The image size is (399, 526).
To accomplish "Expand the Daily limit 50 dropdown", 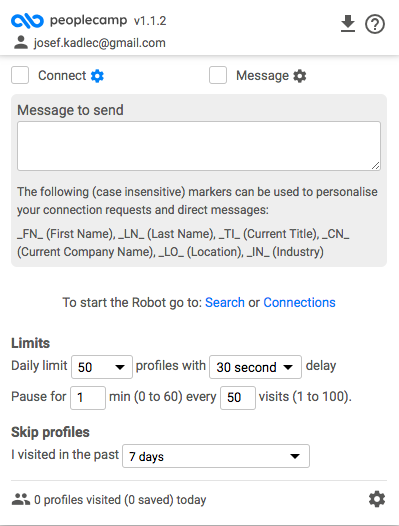I will click(102, 367).
